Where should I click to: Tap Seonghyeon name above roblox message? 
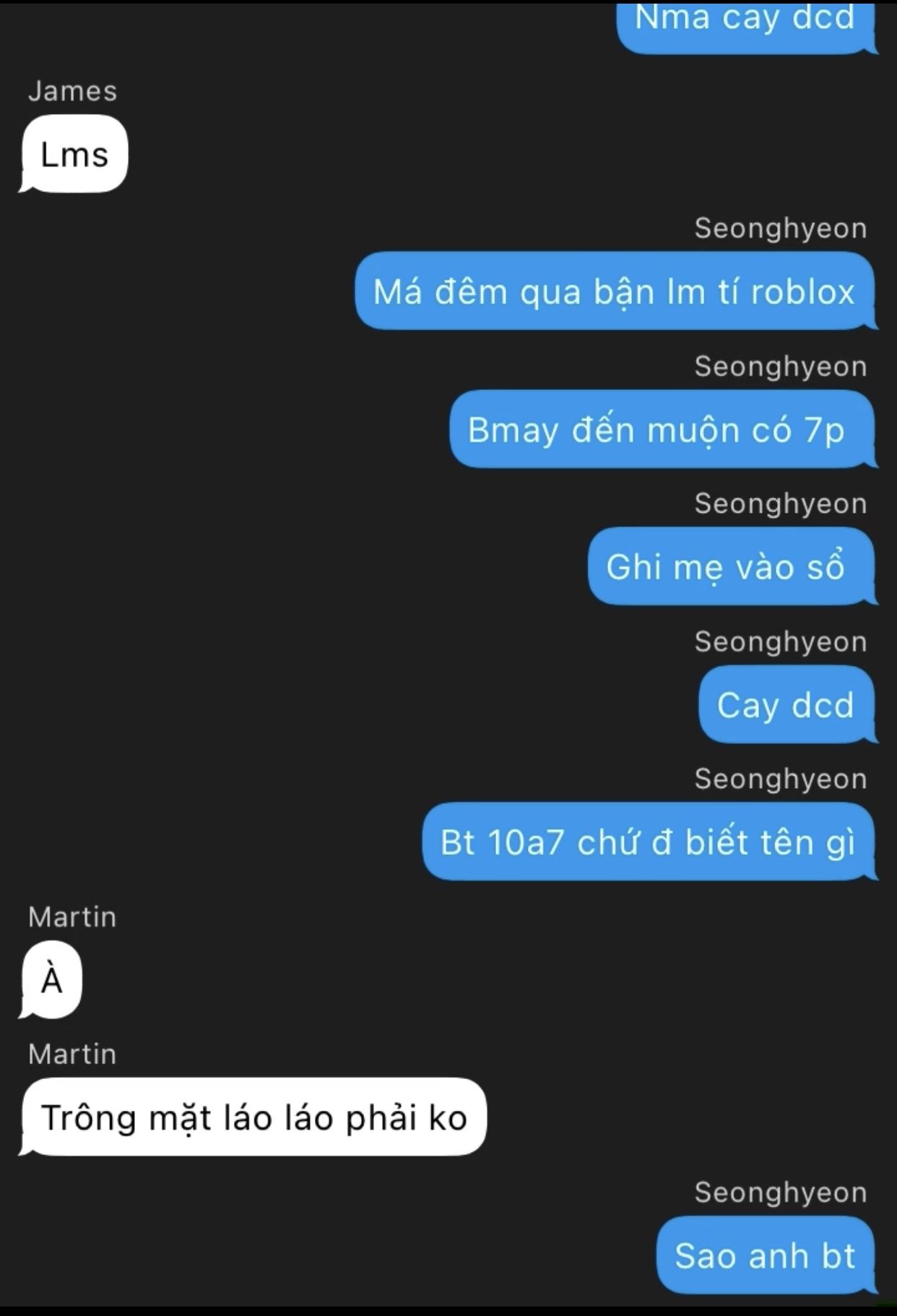pos(781,228)
